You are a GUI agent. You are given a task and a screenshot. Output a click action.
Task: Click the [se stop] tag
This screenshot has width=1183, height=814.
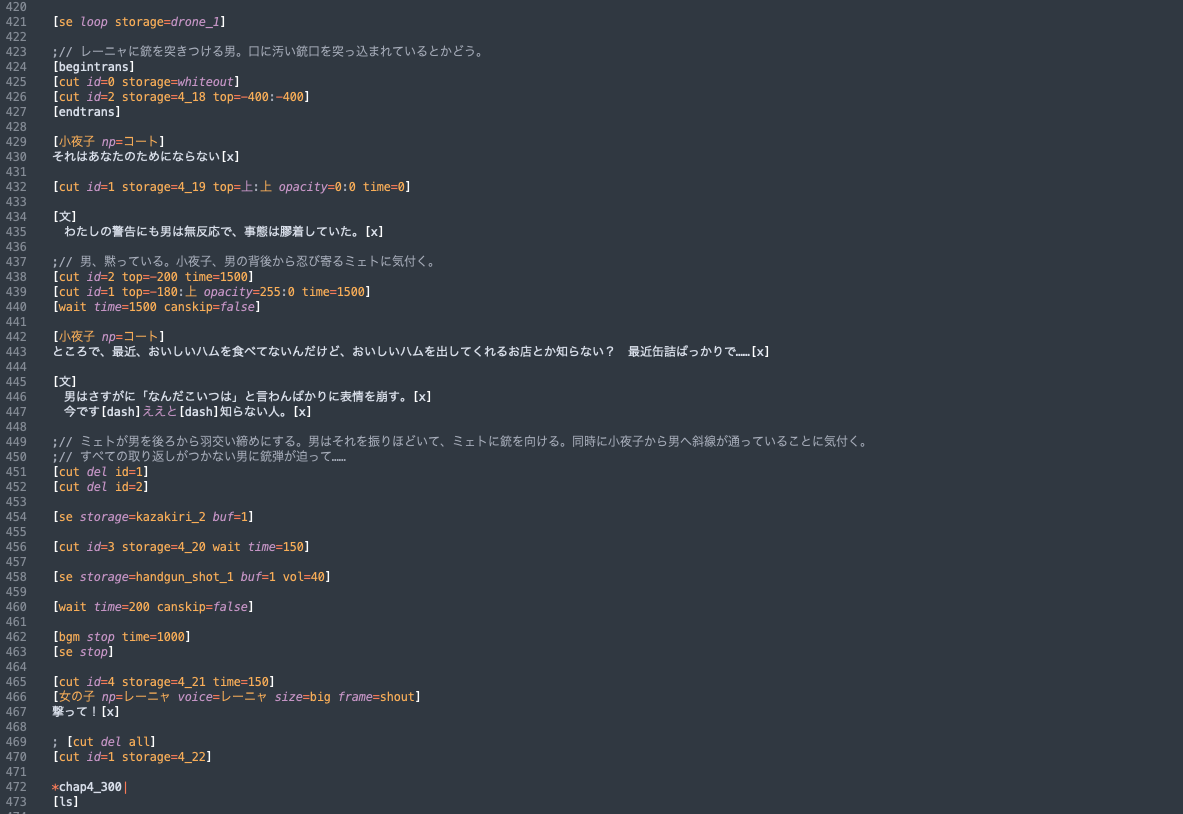point(83,652)
